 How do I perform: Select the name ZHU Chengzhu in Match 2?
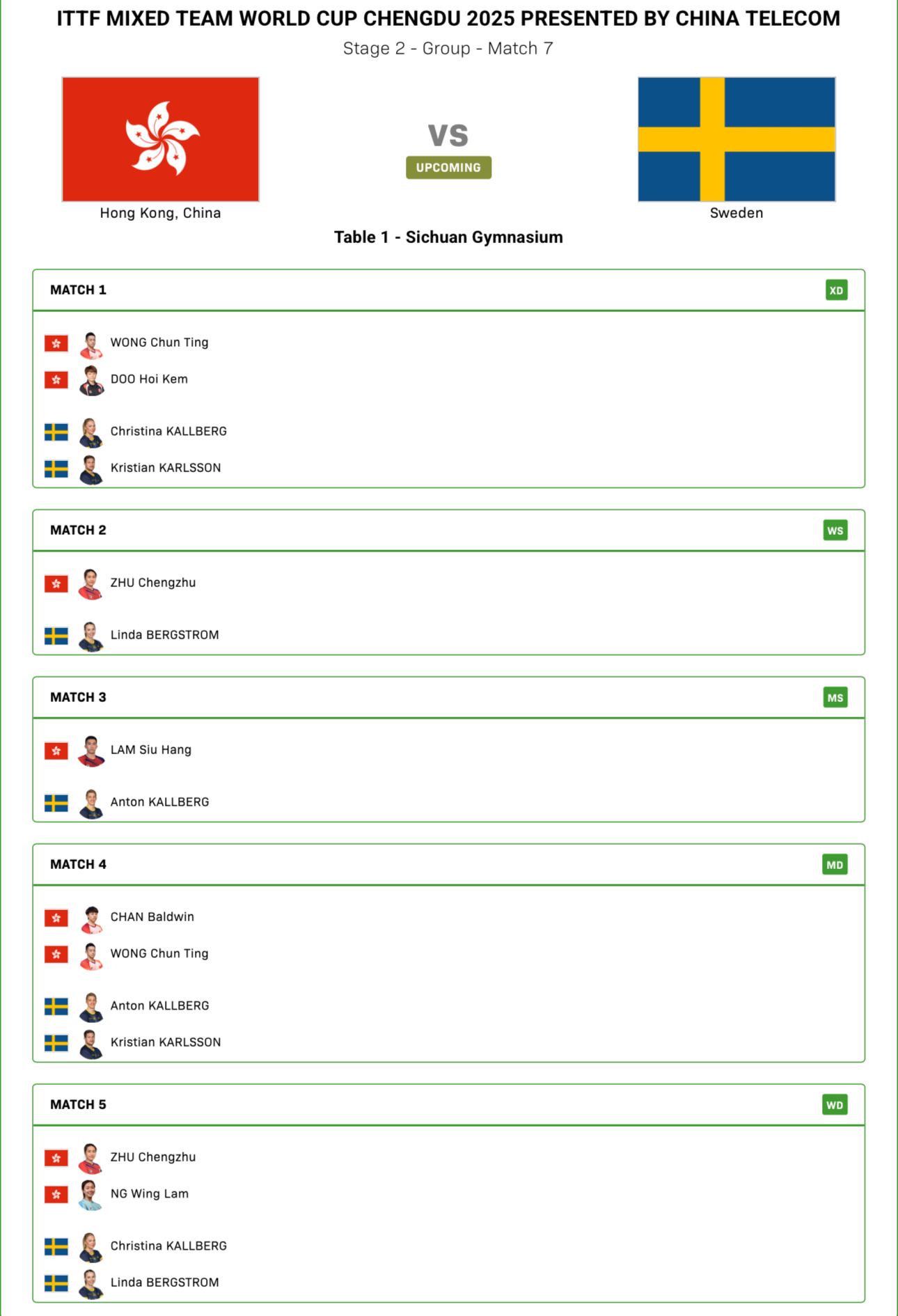(x=153, y=583)
